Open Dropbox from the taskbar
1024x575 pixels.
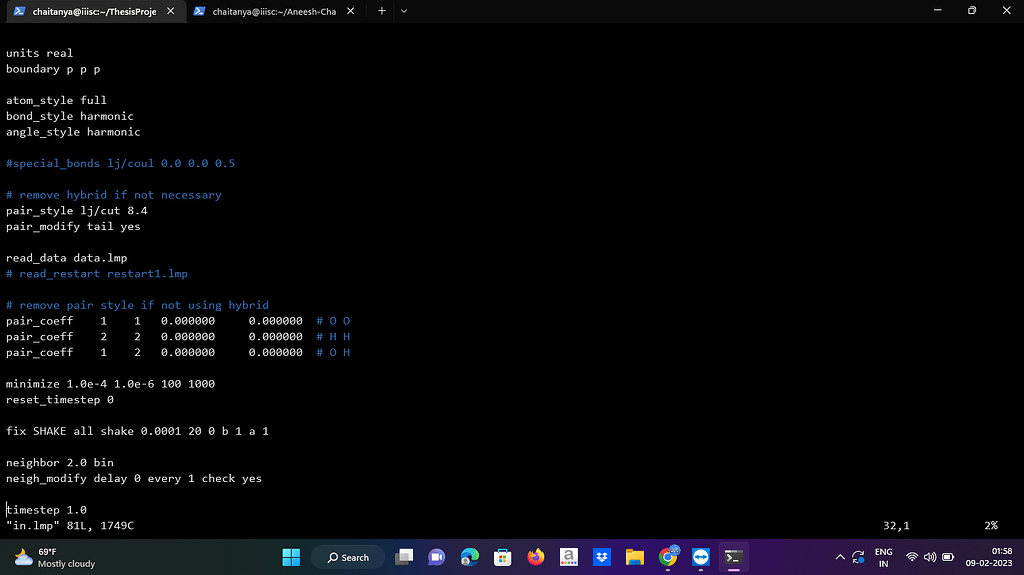click(x=602, y=557)
